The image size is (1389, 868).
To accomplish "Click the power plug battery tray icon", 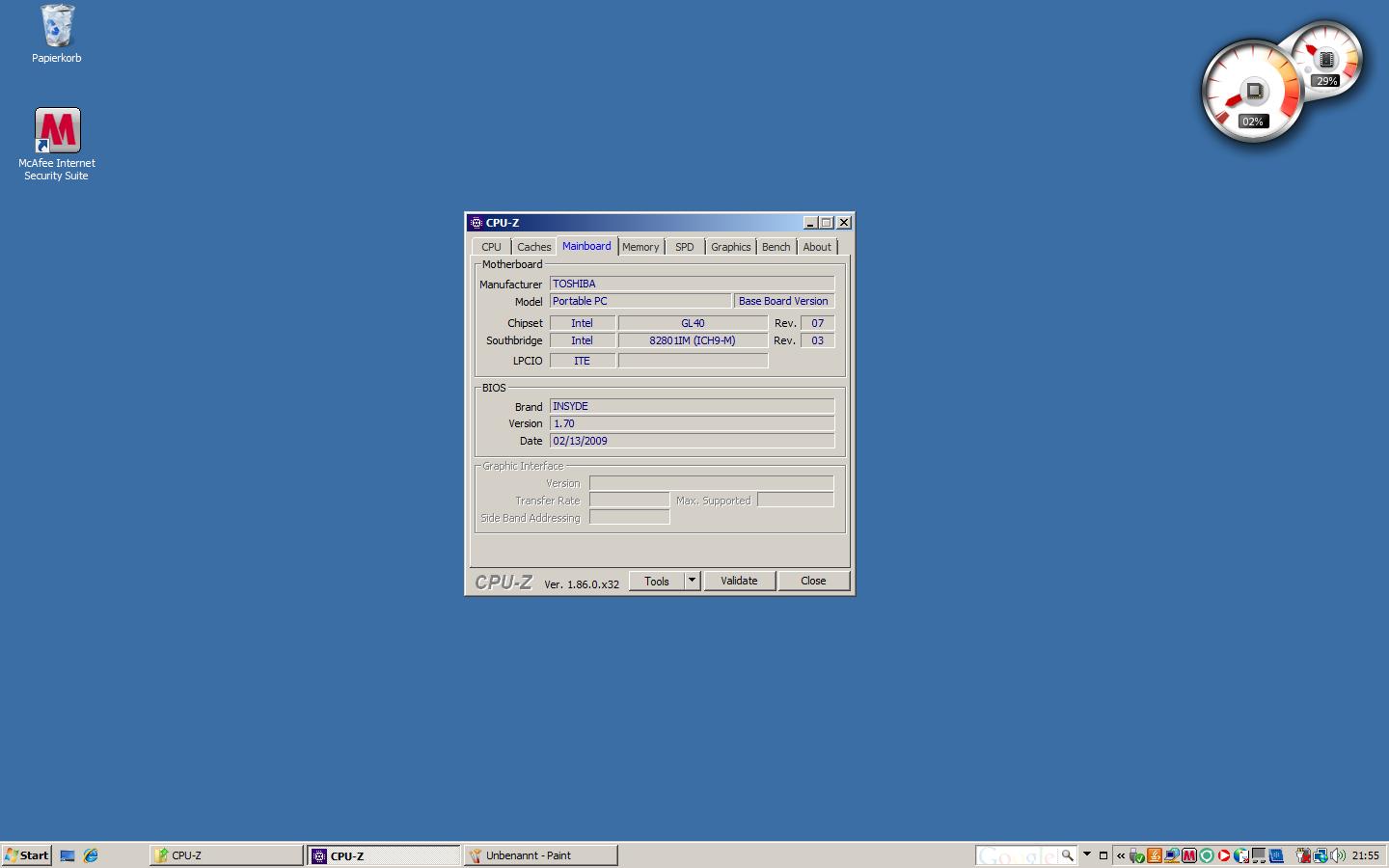I will point(1302,855).
